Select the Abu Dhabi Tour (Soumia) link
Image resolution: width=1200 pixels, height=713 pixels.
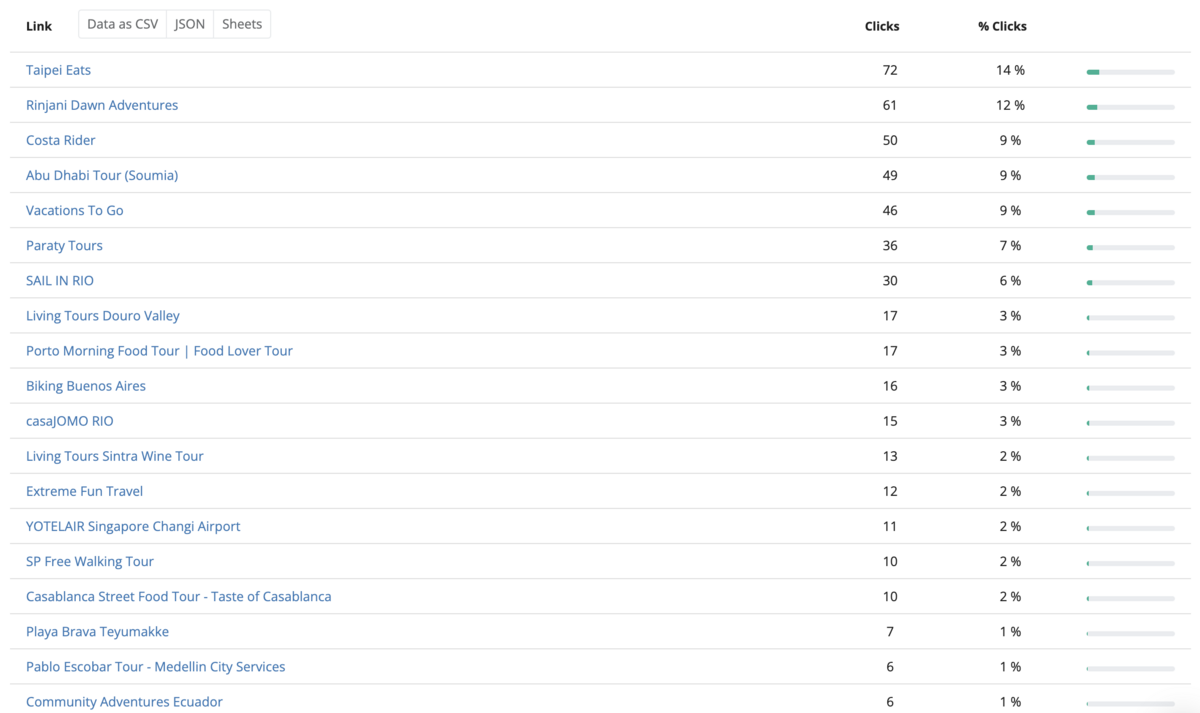[102, 175]
